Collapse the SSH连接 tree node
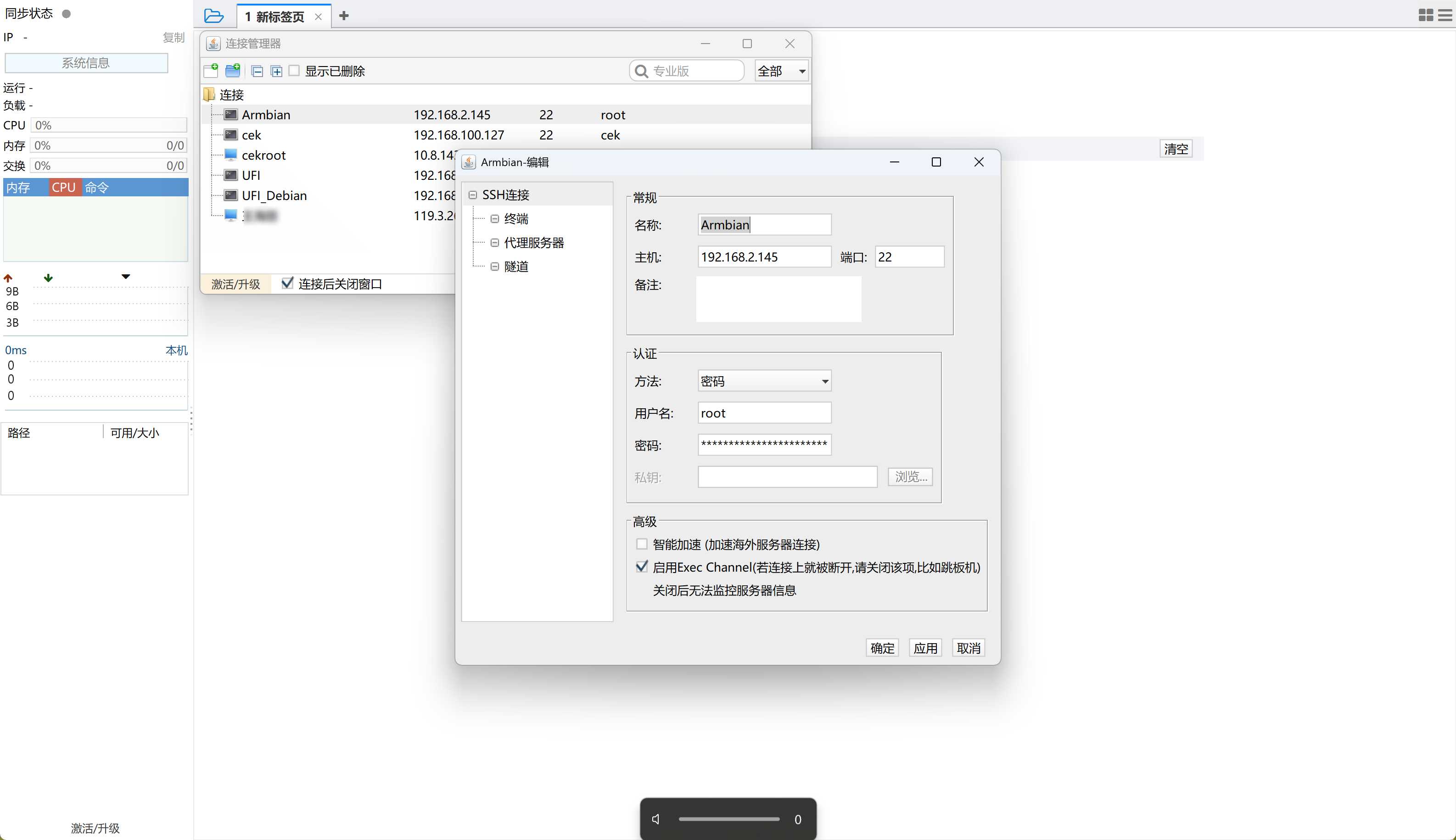Viewport: 1456px width, 840px height. tap(473, 195)
